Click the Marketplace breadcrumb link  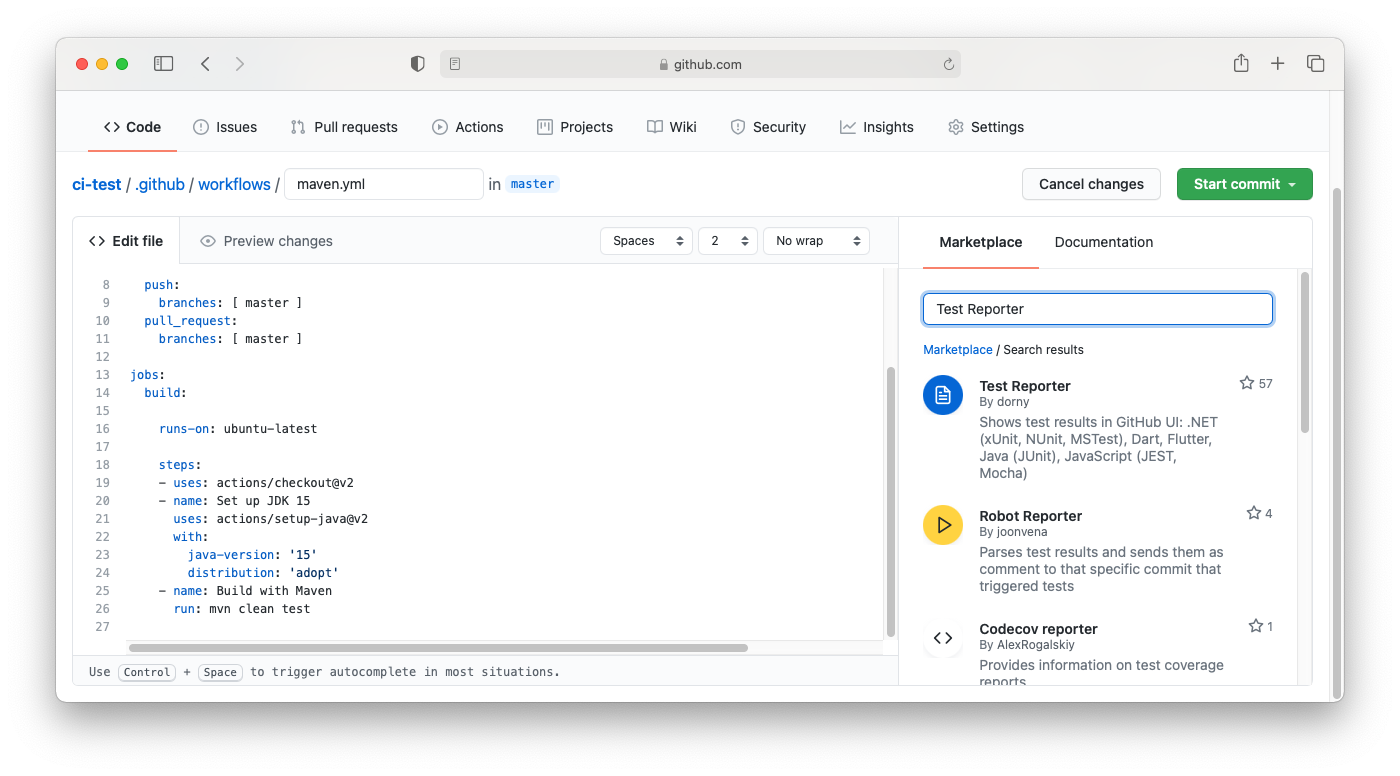coord(958,350)
